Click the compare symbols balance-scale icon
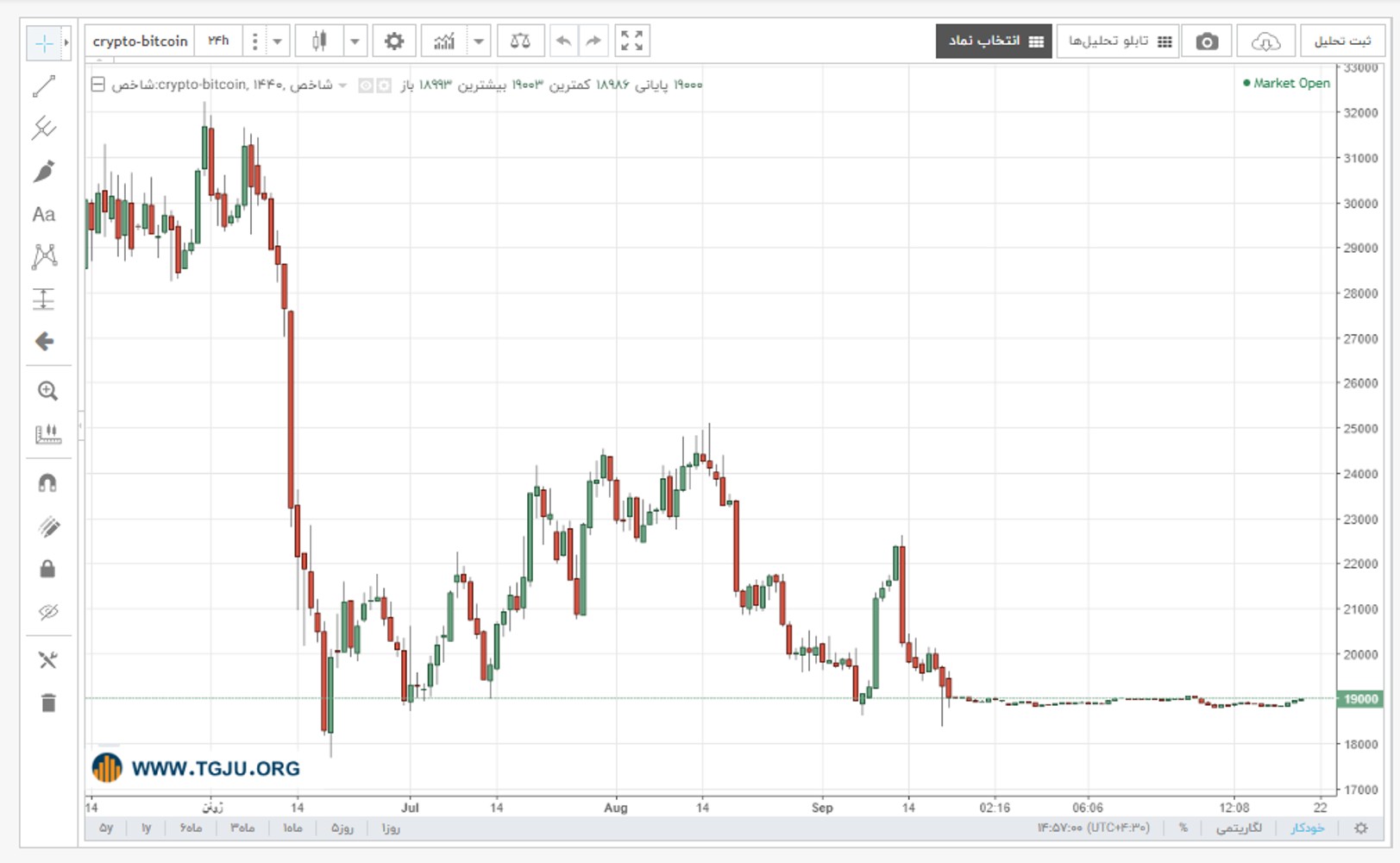The height and width of the screenshot is (863, 1400). tap(520, 41)
